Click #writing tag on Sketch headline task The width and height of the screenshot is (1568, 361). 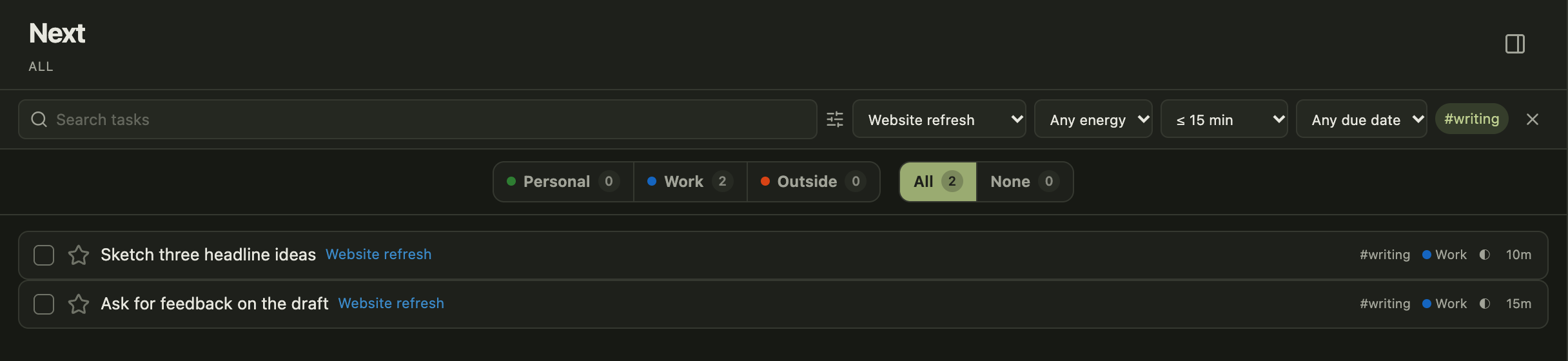tap(1385, 255)
